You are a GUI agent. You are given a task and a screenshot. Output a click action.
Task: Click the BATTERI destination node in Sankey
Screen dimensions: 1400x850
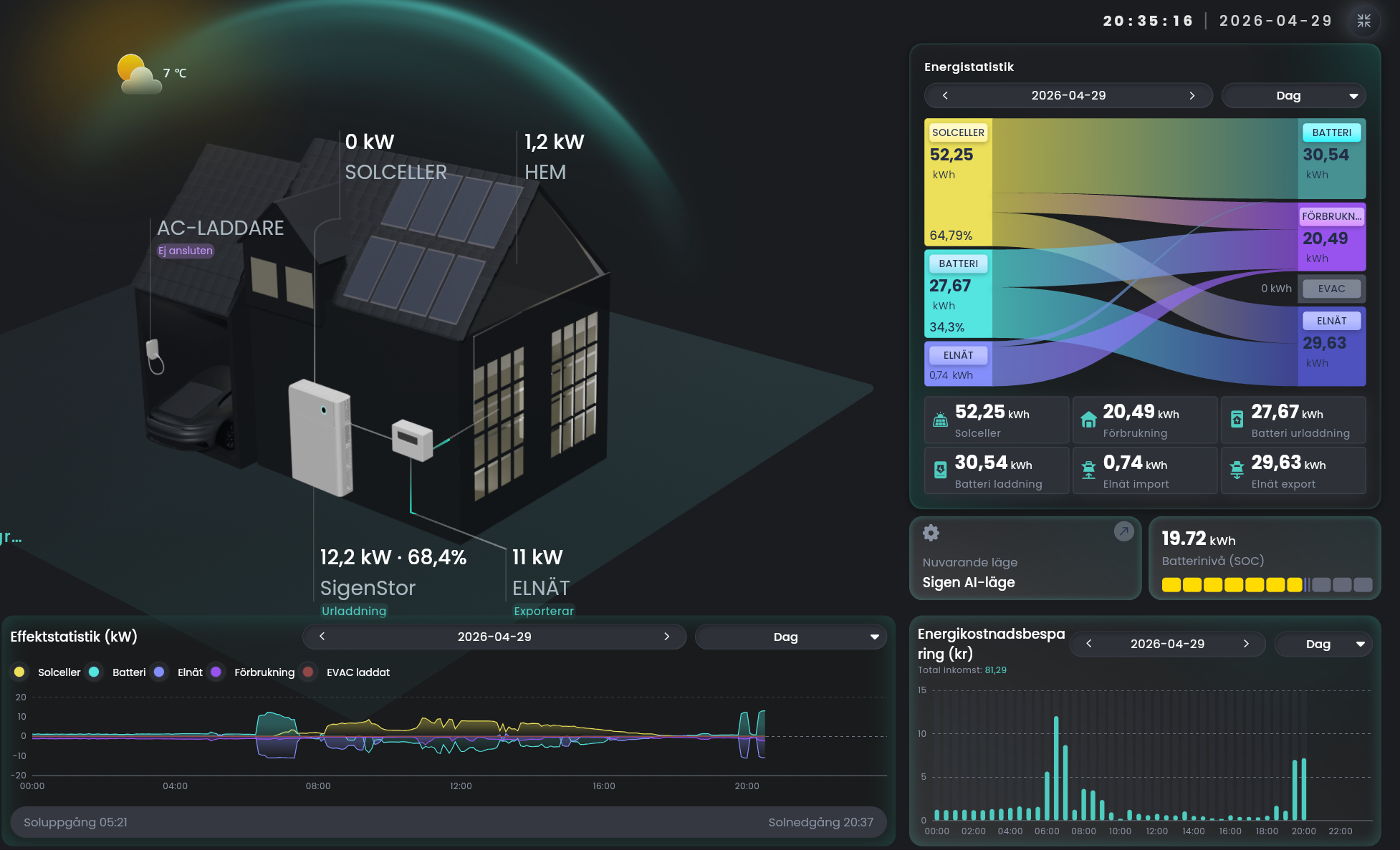click(1332, 158)
